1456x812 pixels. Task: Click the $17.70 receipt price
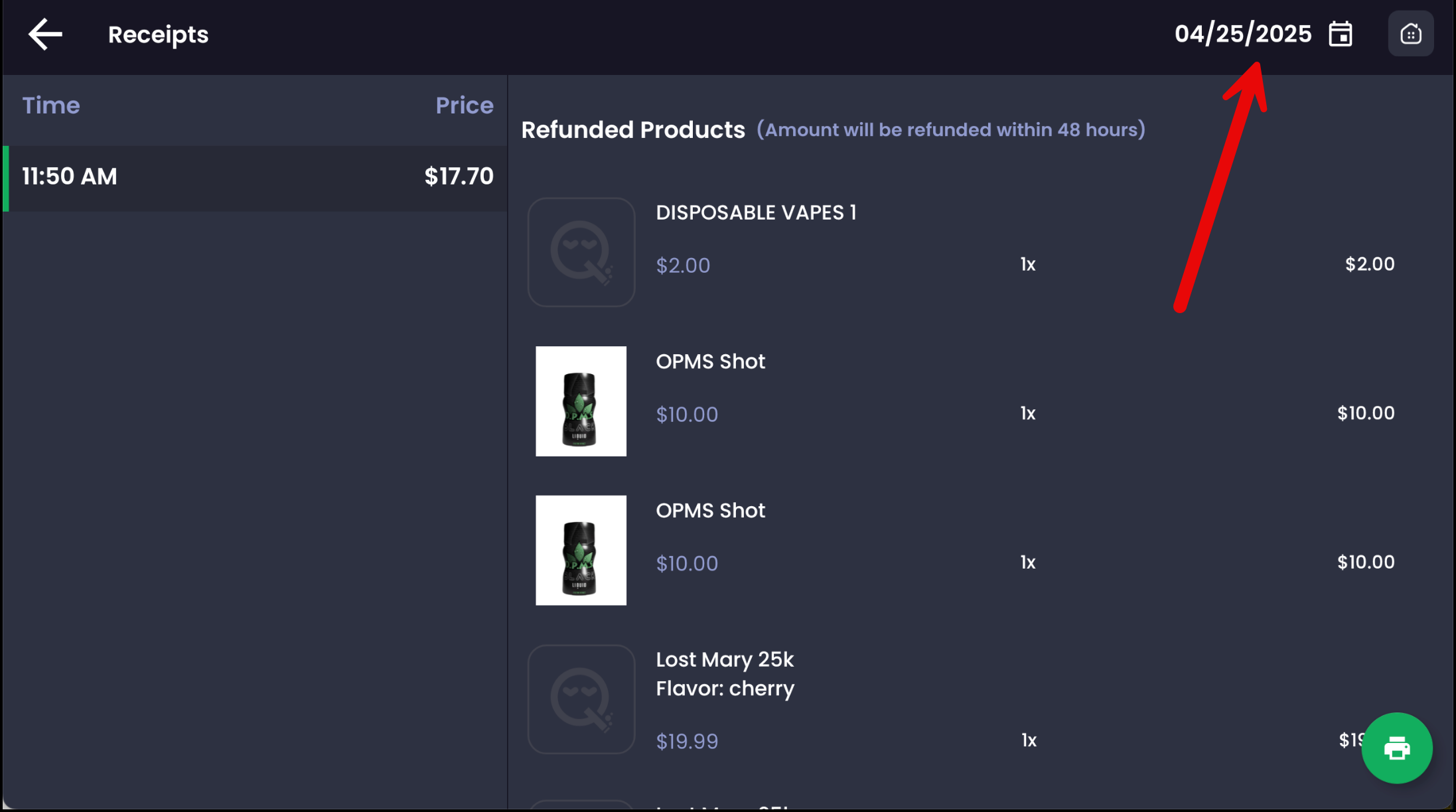(x=459, y=176)
